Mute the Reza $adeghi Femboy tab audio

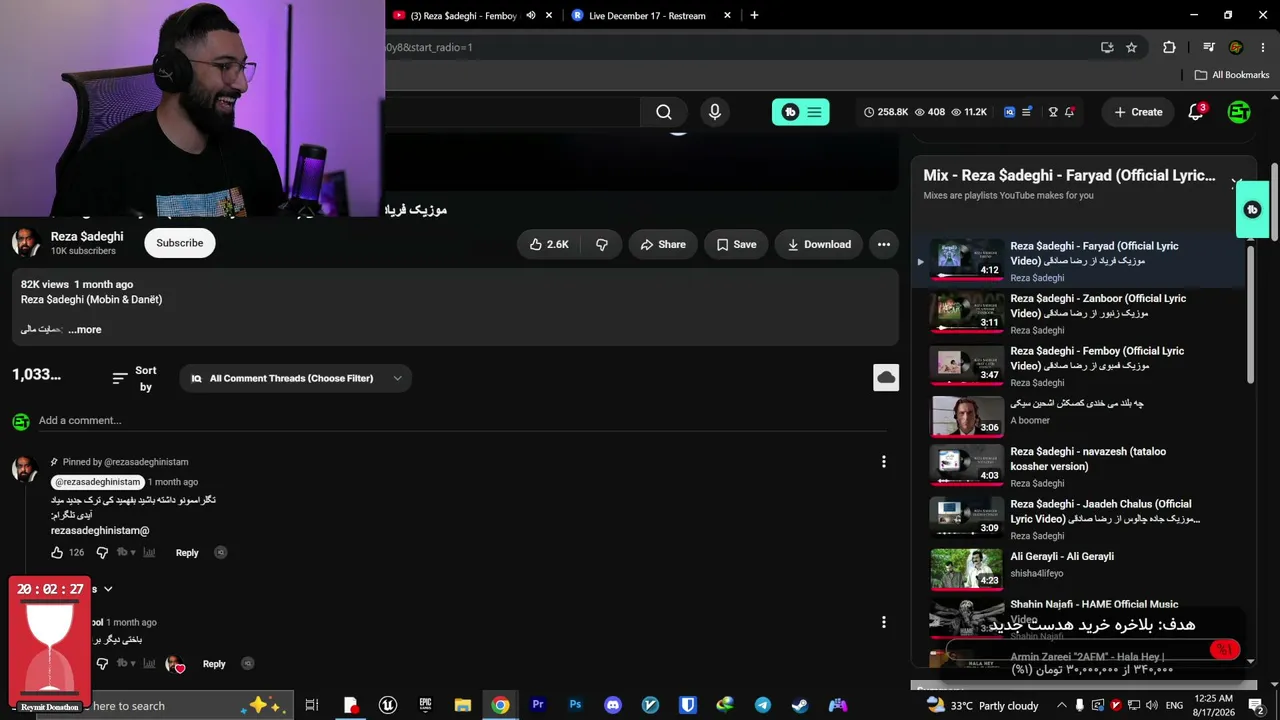coord(531,15)
